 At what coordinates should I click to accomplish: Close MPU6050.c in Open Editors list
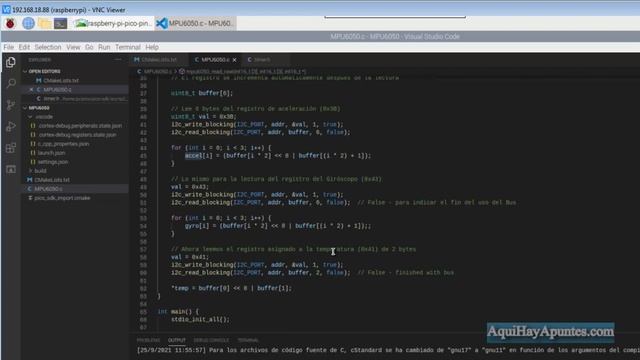click(x=31, y=89)
